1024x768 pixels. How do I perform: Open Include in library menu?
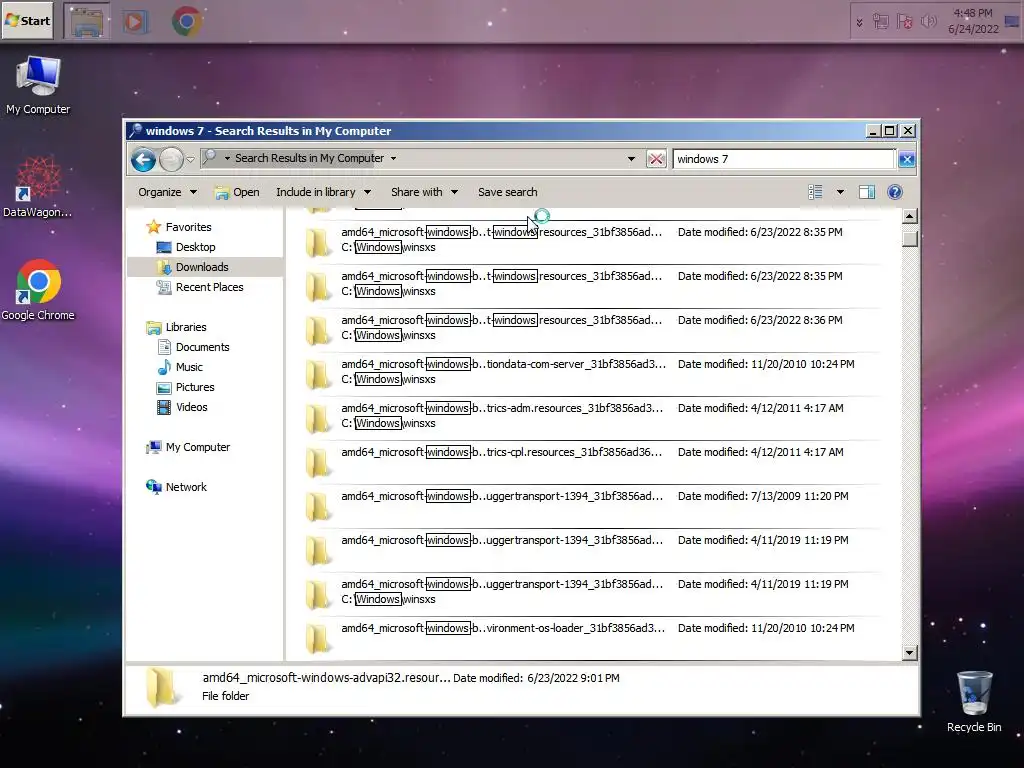pos(323,192)
